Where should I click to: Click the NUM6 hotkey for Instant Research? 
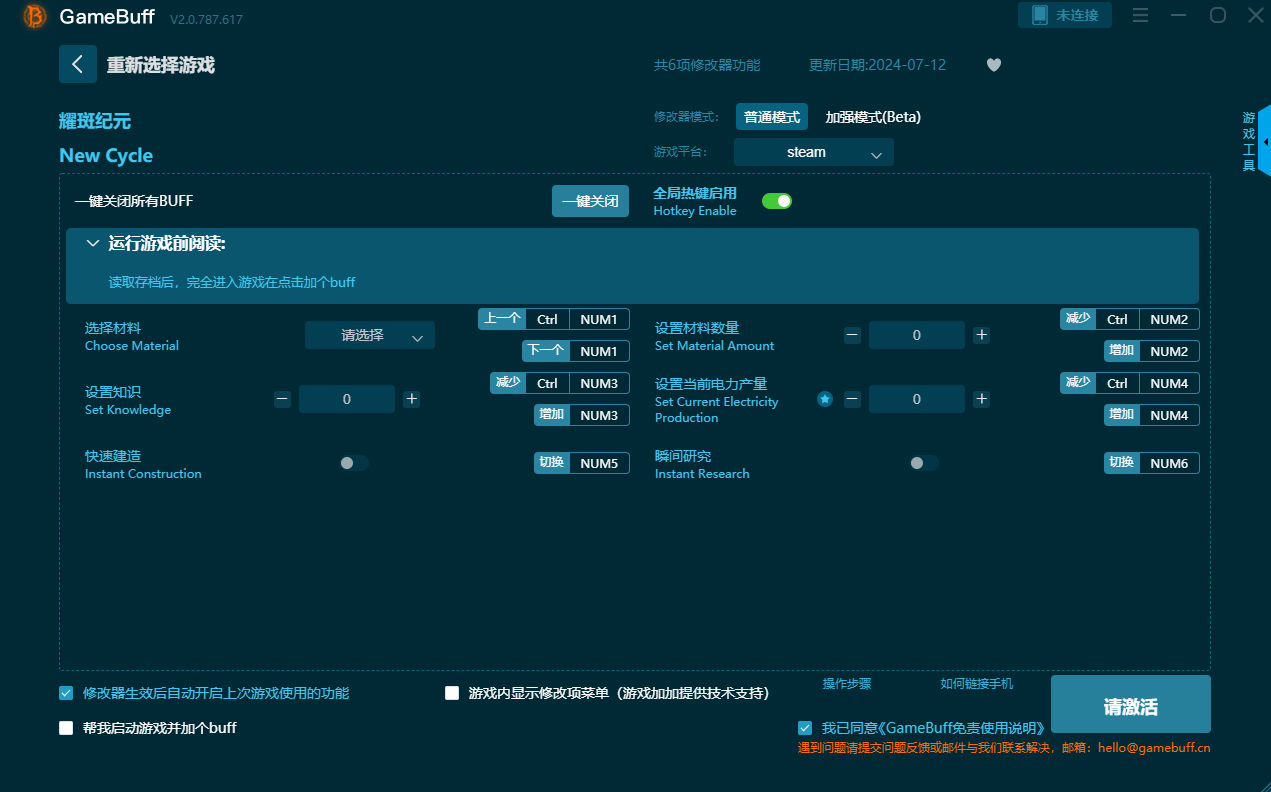(x=1169, y=463)
